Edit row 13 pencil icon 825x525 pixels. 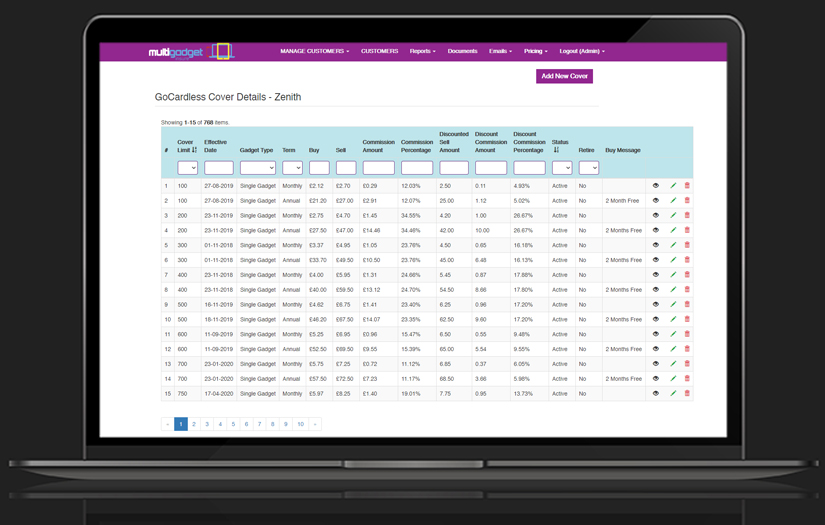click(673, 364)
